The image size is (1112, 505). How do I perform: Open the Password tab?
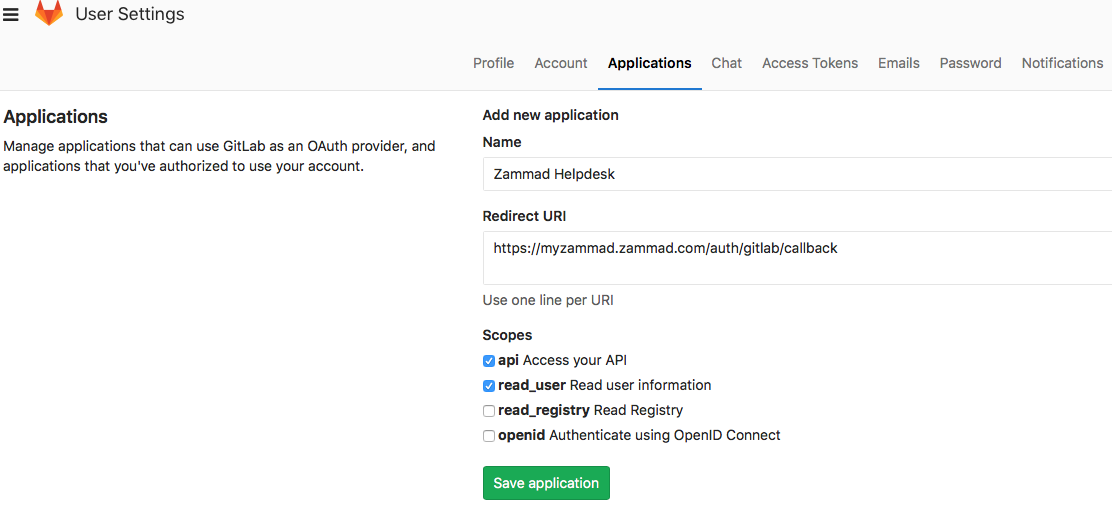(x=970, y=63)
